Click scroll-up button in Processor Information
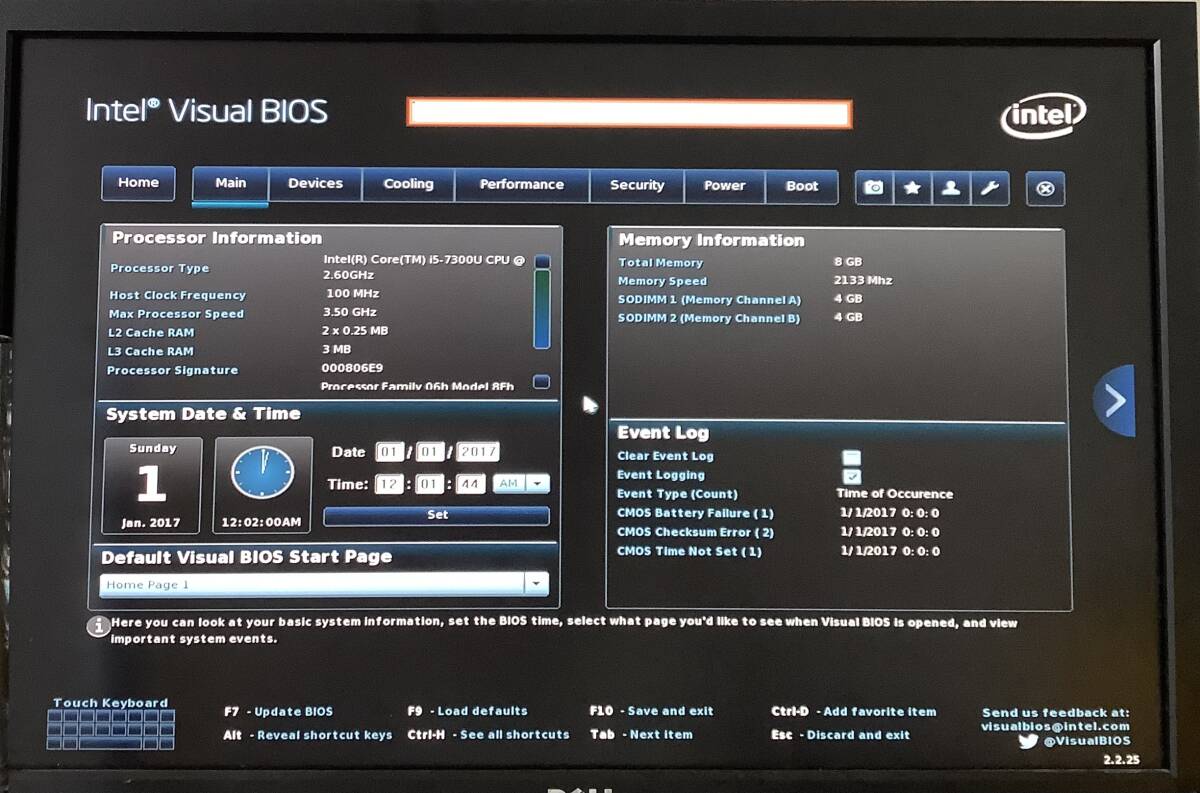Viewport: 1200px width, 793px height. 542,262
